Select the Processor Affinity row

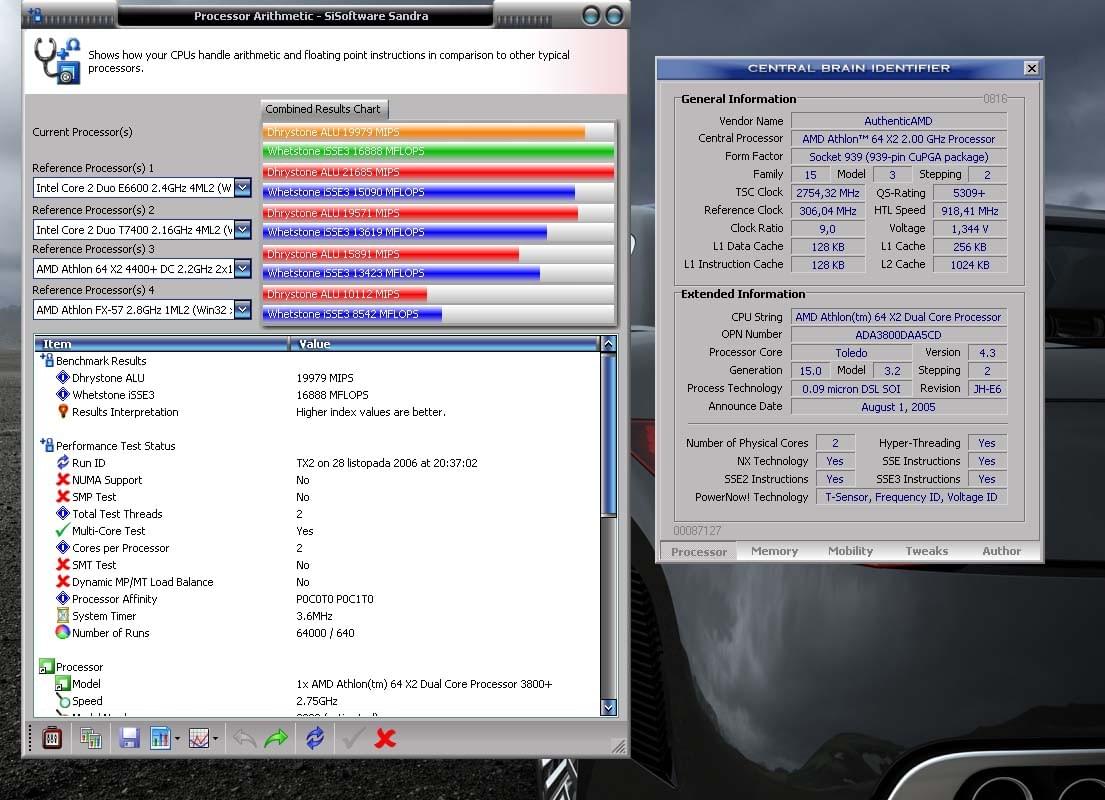[x=318, y=598]
